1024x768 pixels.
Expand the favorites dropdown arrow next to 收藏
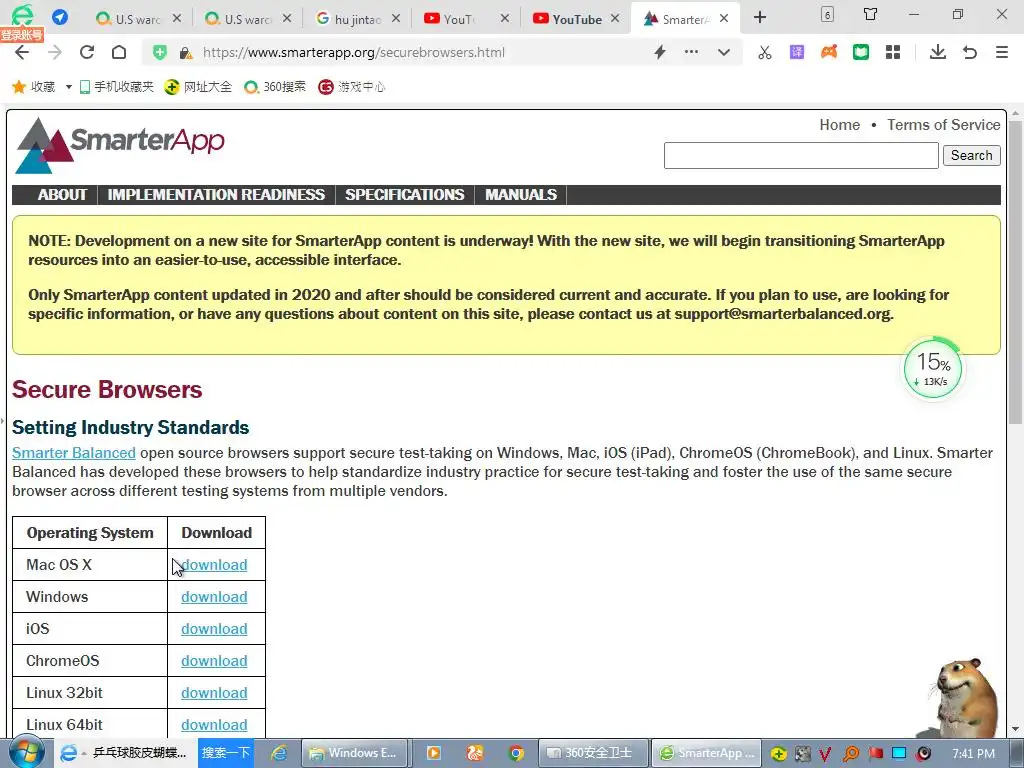tap(69, 87)
